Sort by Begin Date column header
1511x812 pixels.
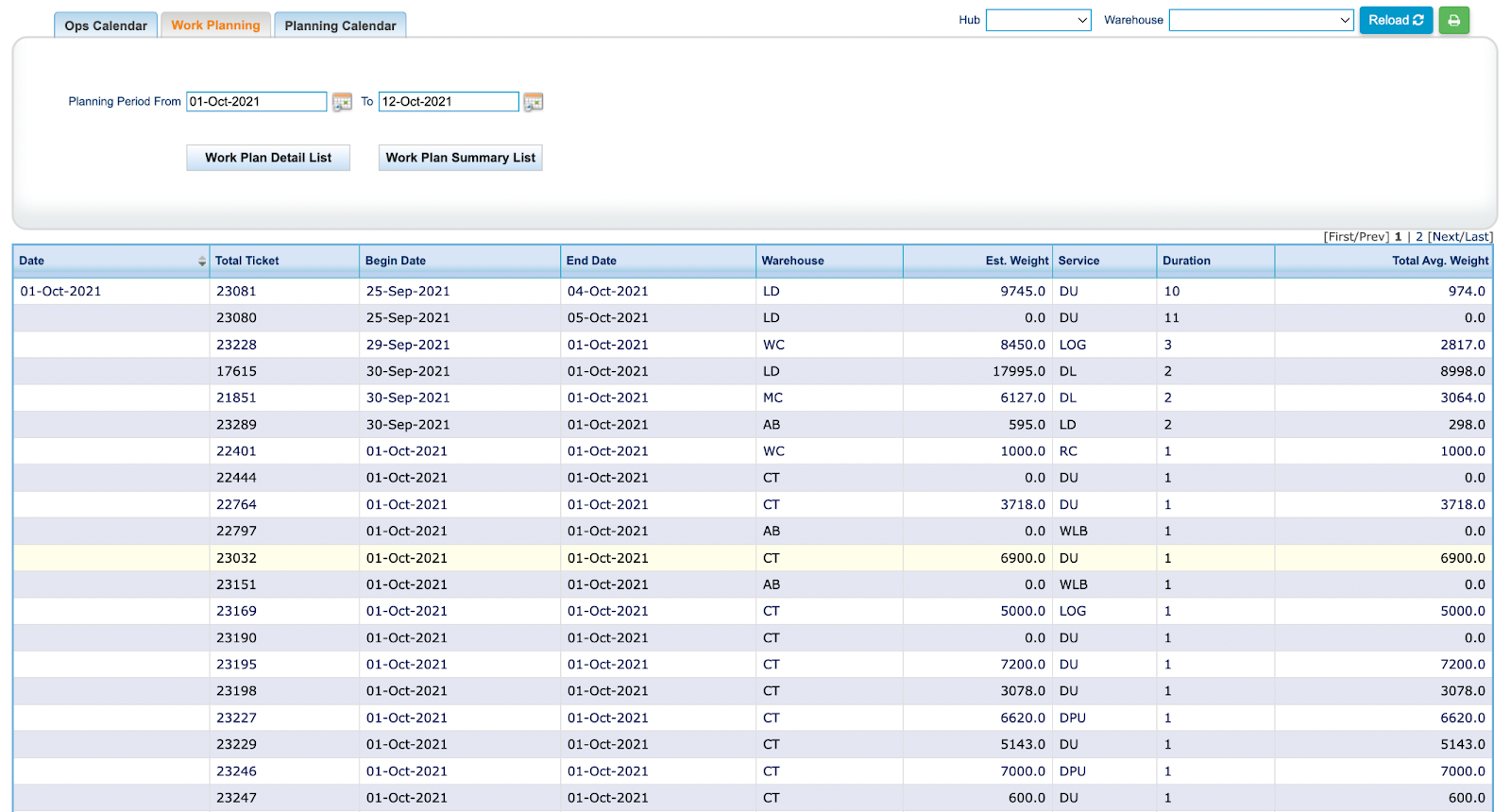395,261
